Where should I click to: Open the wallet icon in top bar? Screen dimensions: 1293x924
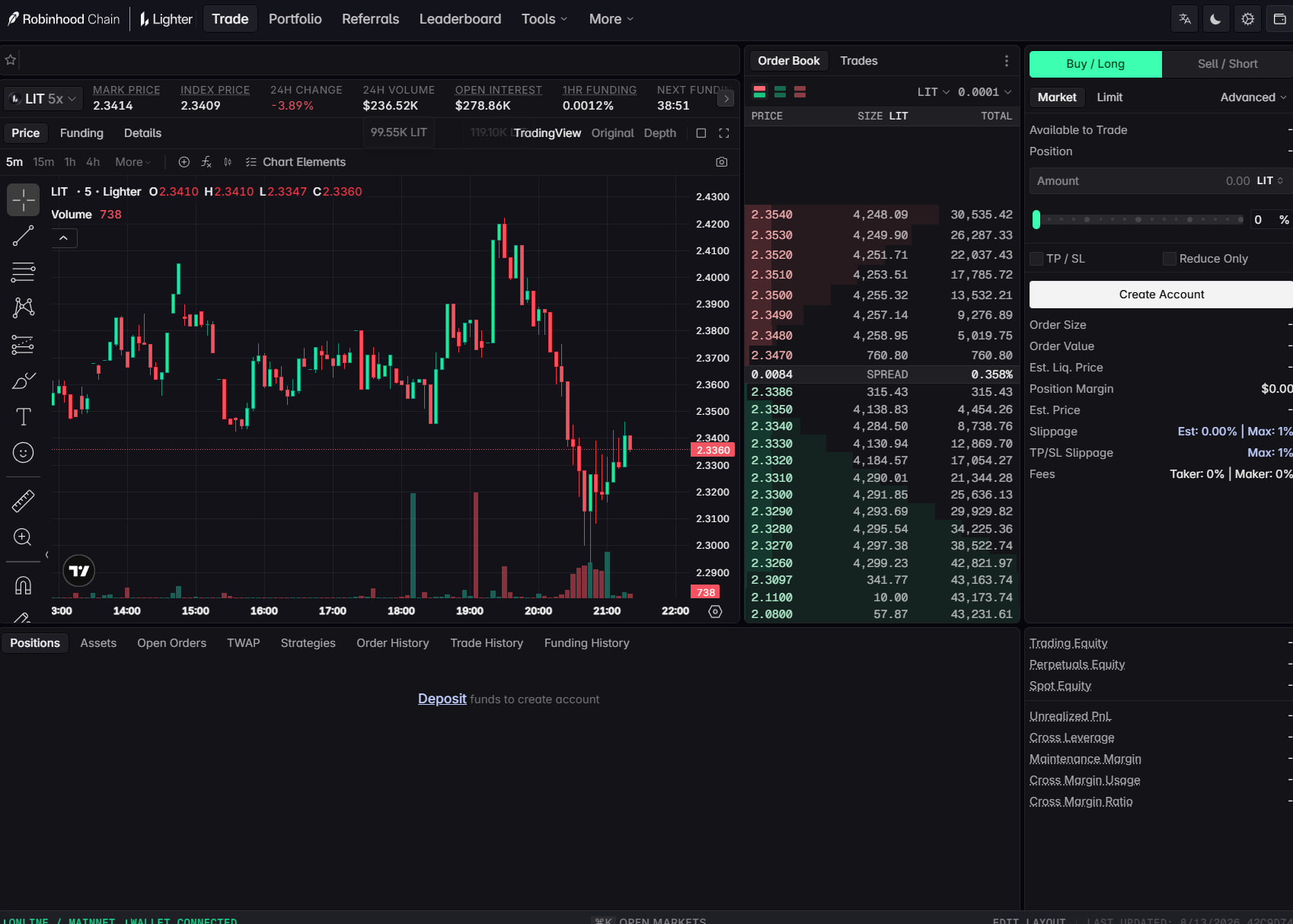[x=1279, y=19]
